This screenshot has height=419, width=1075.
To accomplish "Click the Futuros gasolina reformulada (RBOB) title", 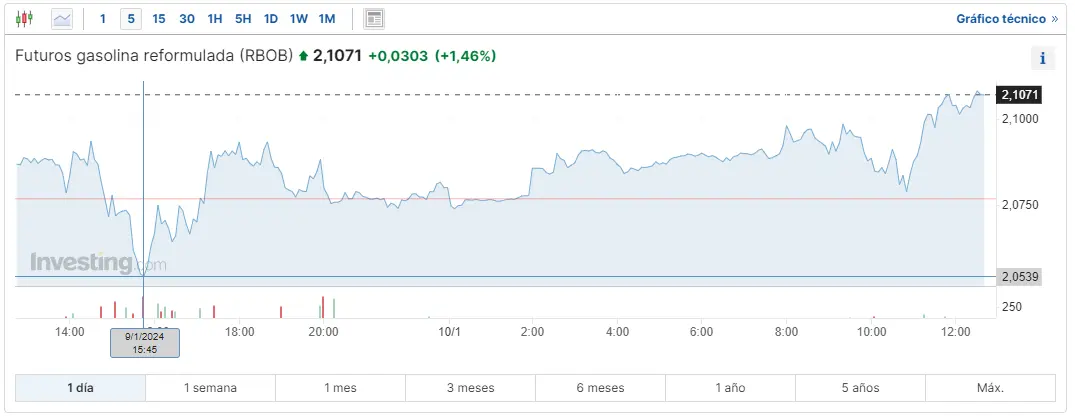I will click(154, 56).
